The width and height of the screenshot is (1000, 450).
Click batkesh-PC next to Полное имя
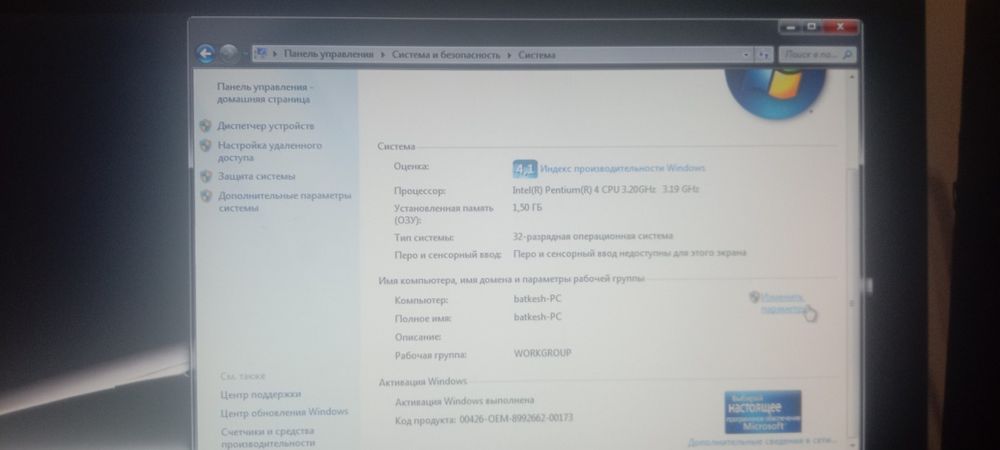(538, 316)
